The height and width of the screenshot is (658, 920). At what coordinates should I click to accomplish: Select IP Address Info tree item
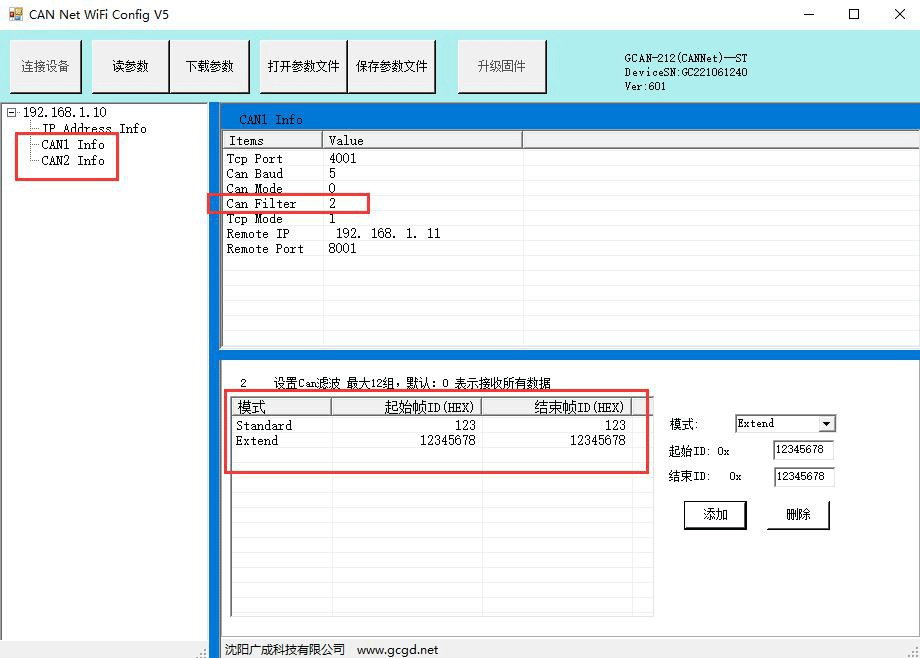[x=94, y=129]
